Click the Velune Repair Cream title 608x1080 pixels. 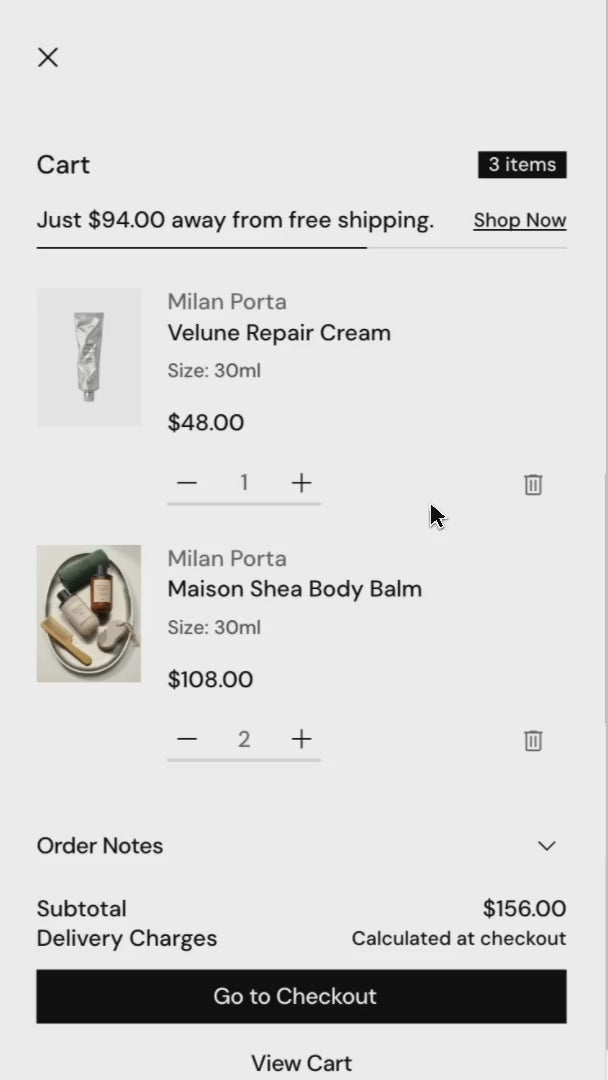(279, 333)
